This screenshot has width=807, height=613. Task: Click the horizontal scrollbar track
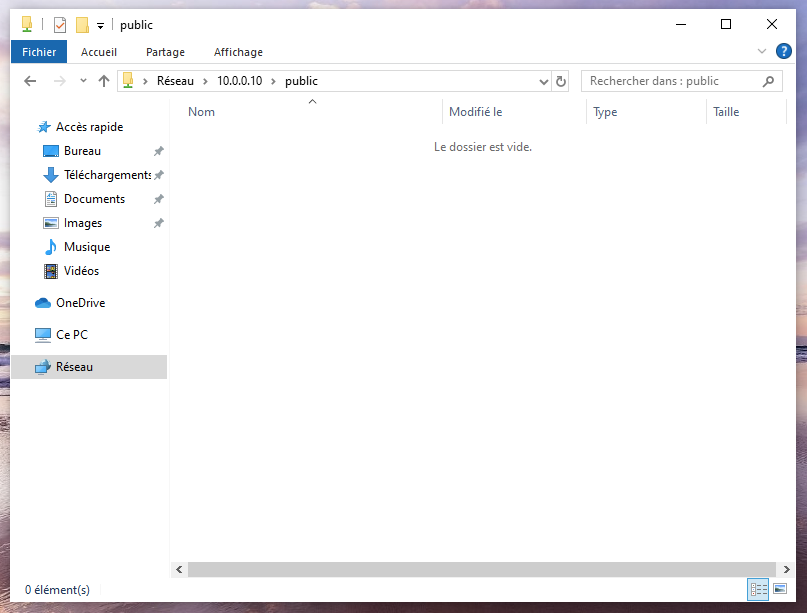(480, 569)
